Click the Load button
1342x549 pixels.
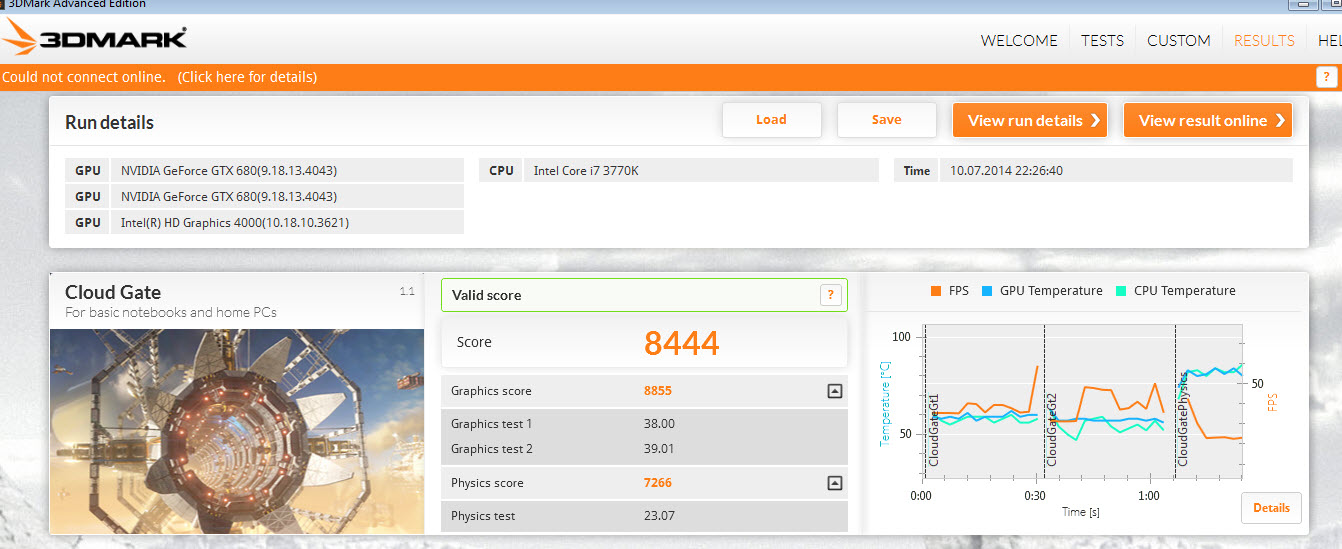(771, 120)
